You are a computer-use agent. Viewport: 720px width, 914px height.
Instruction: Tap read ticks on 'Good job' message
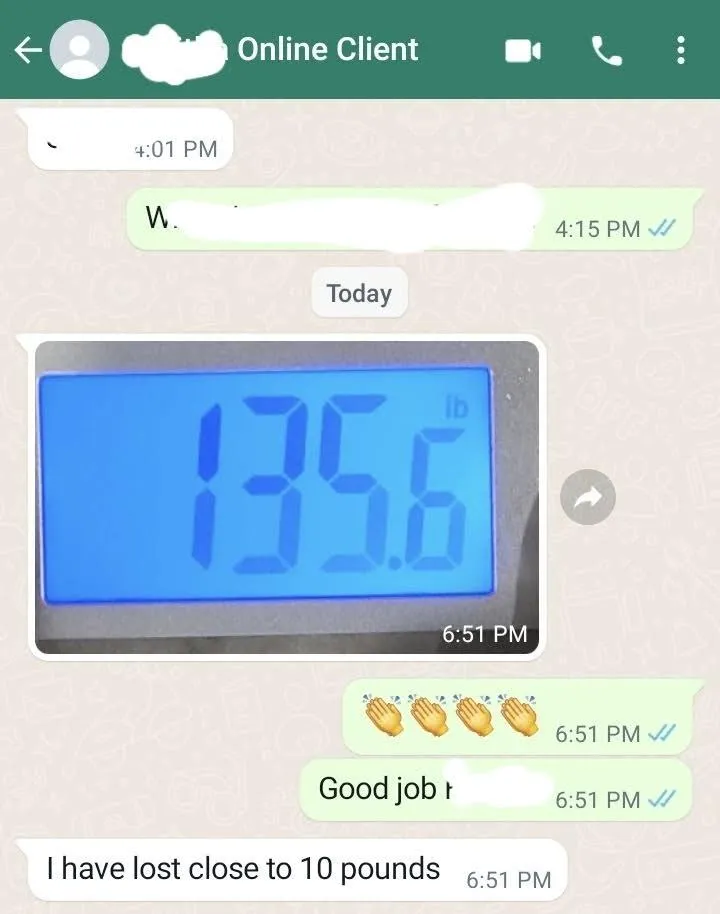coord(662,800)
